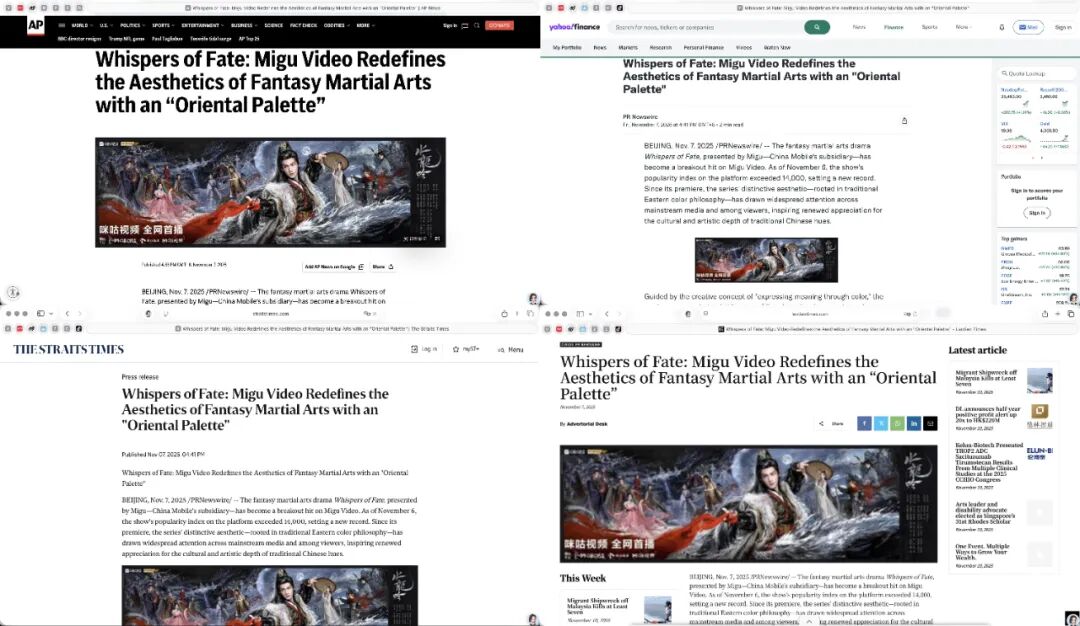Expand the AP Entertainment dropdown menu
1080x626 pixels.
click(203, 25)
